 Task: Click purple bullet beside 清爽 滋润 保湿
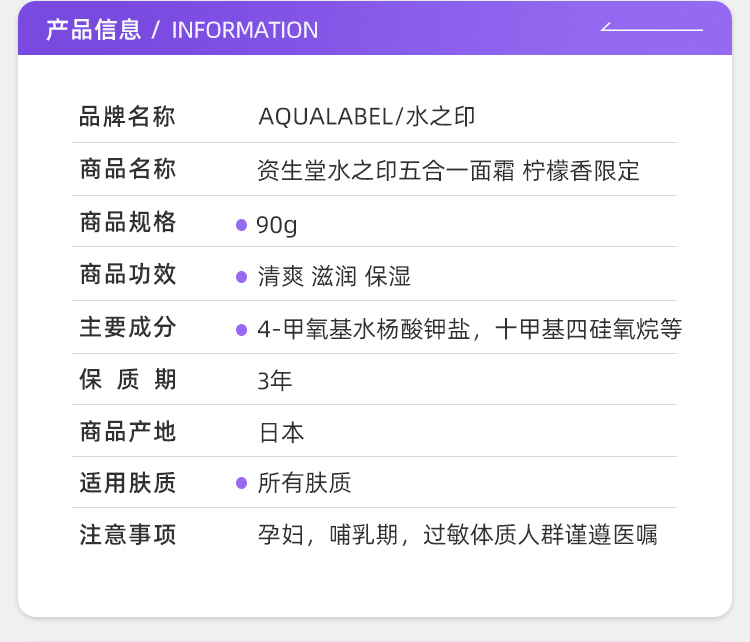click(242, 277)
